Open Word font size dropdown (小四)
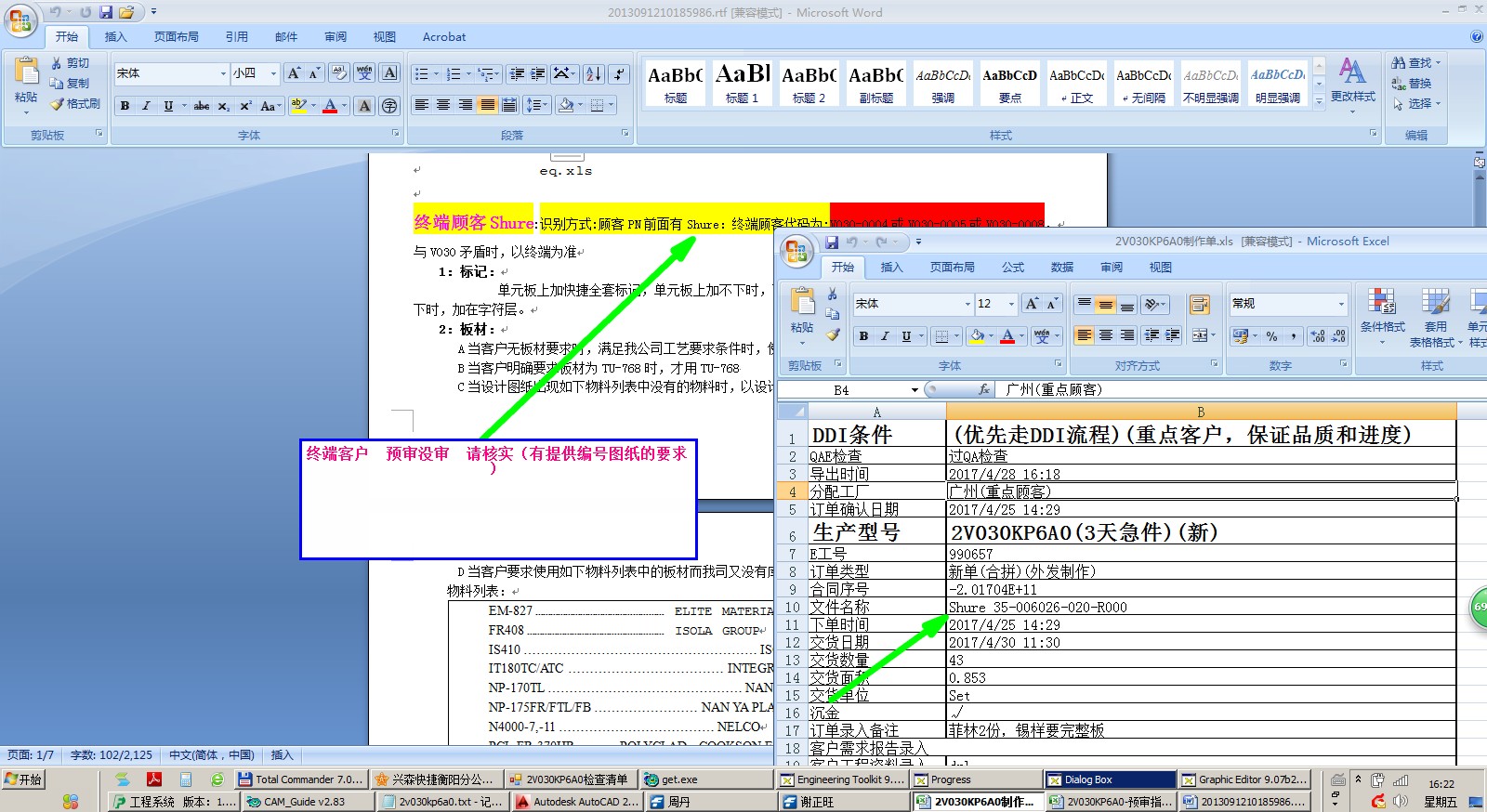1487x812 pixels. [273, 73]
